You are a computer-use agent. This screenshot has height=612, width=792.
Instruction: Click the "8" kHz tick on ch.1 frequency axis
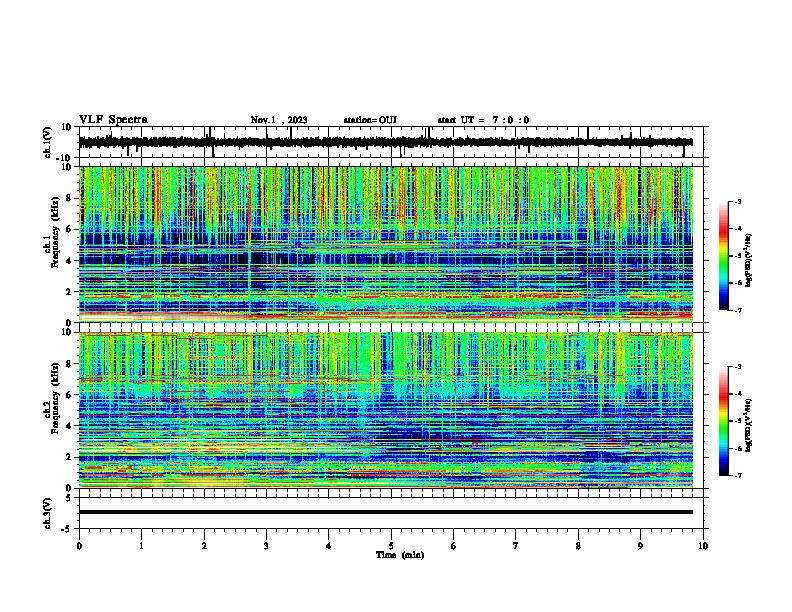[x=70, y=198]
